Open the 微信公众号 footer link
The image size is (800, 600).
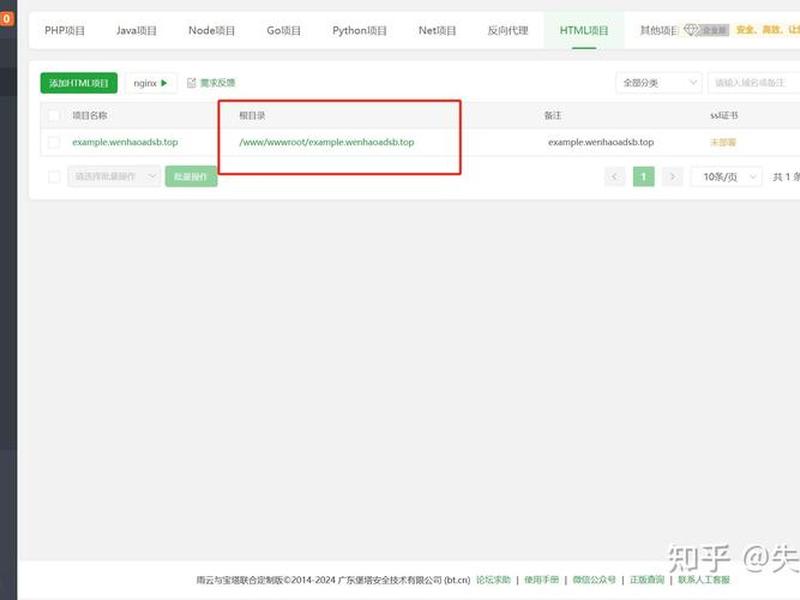[x=594, y=580]
